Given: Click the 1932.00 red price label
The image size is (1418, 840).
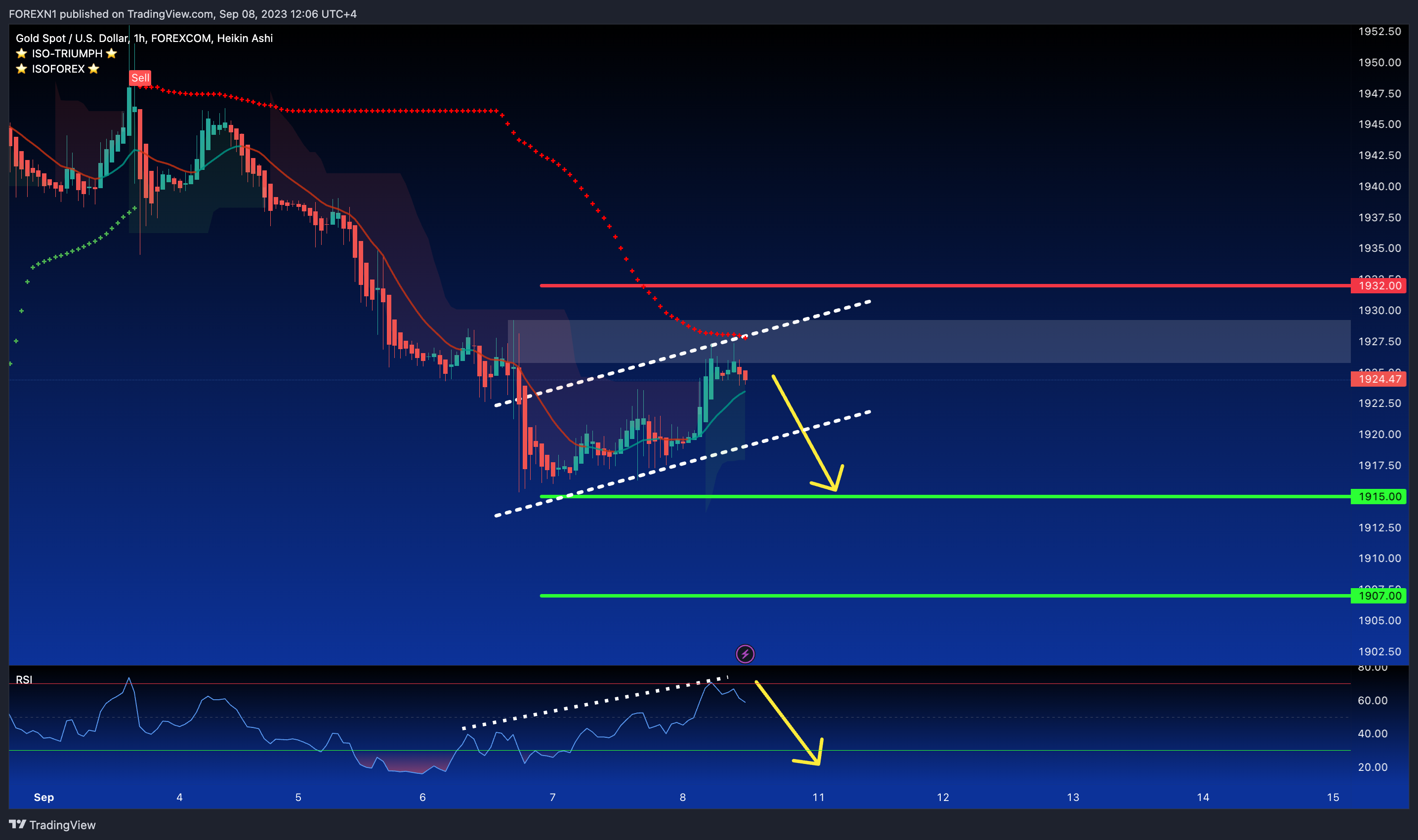Looking at the screenshot, I should click(1379, 286).
